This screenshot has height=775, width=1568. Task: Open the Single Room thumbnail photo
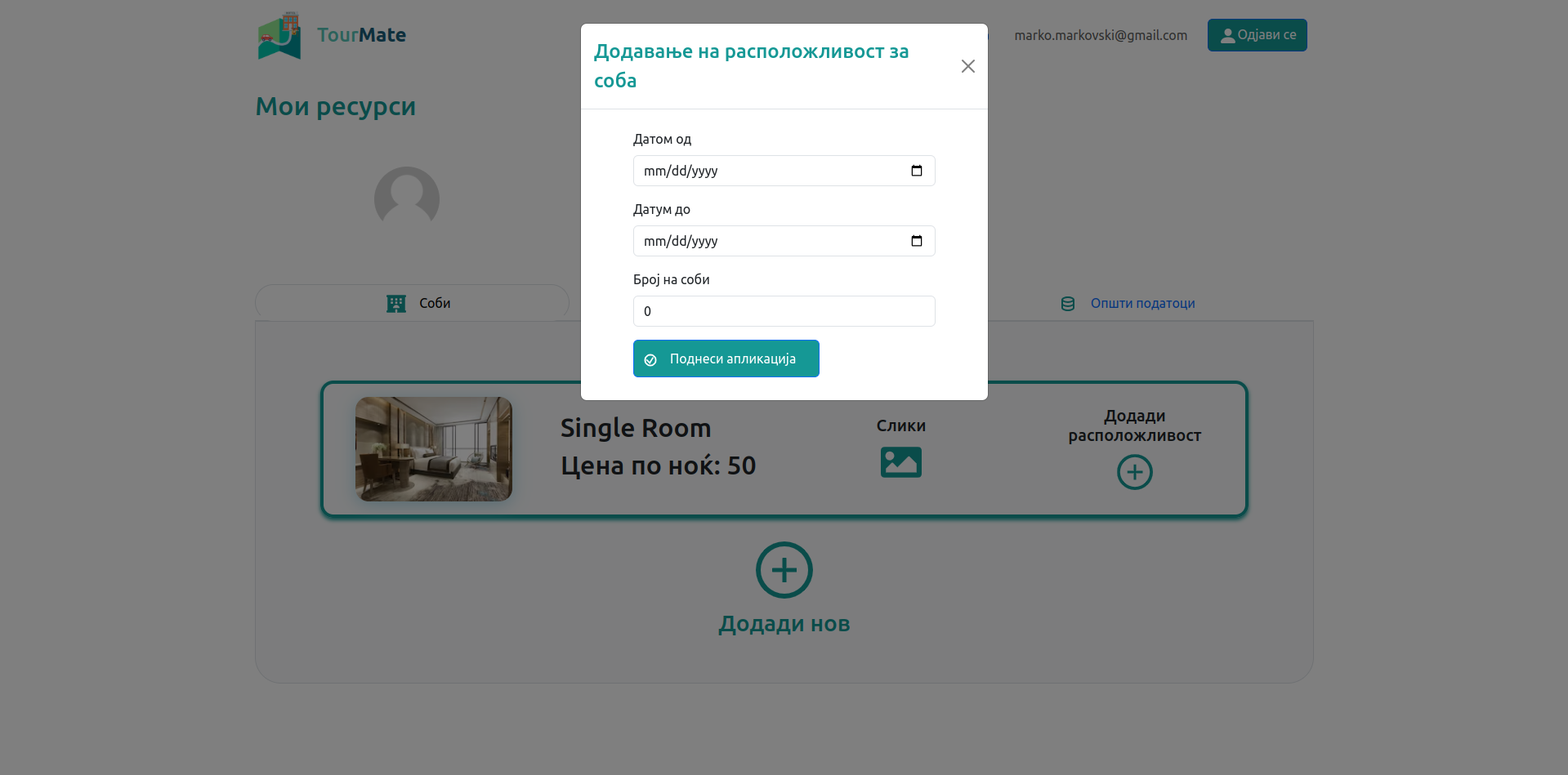point(434,449)
